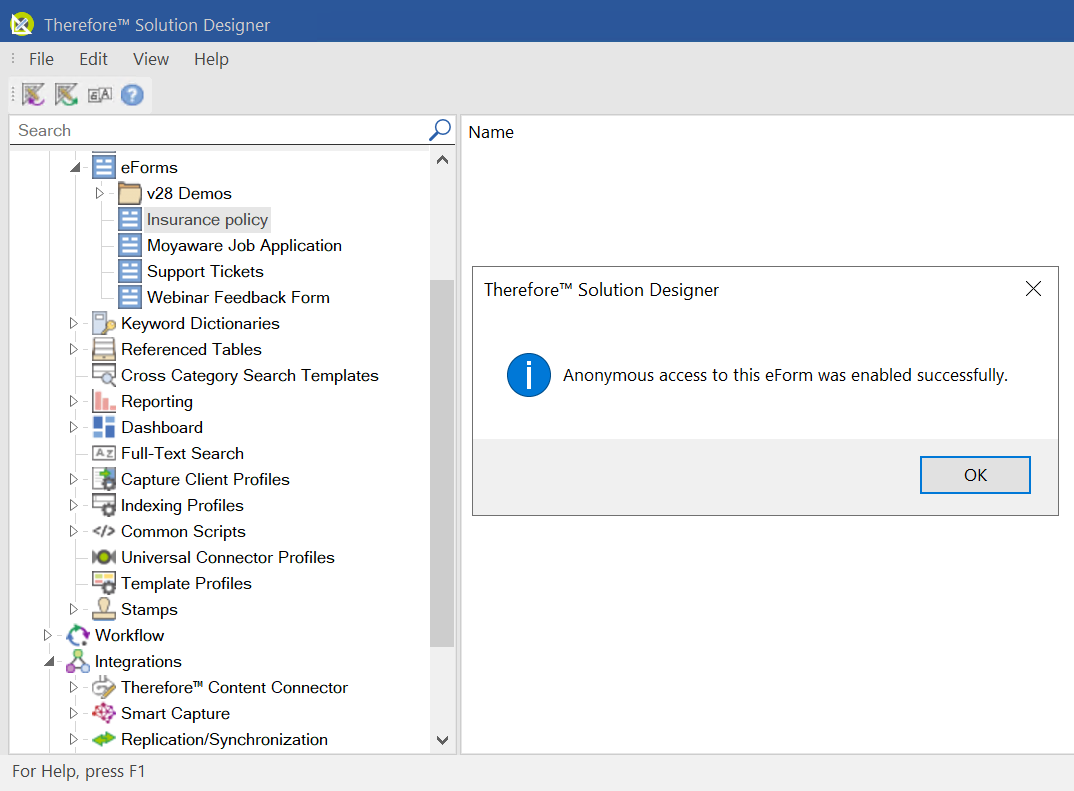Close the information dialog with X
The height and width of the screenshot is (791, 1074).
pos(1033,289)
